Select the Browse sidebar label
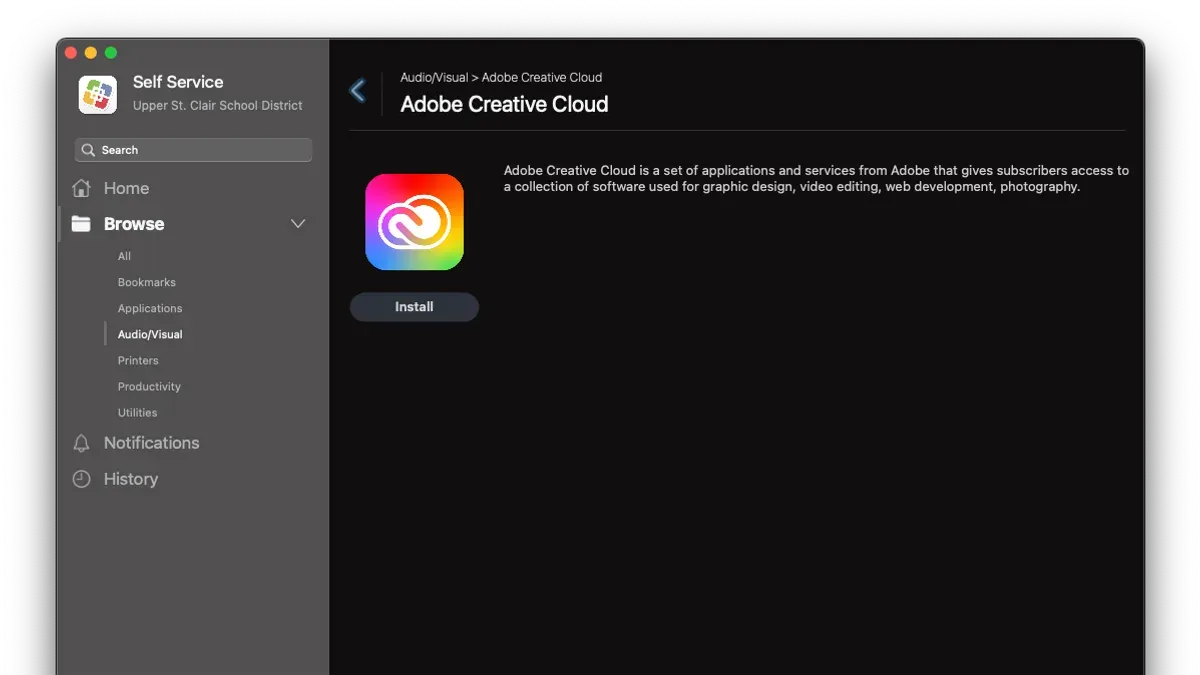Image resolution: width=1200 pixels, height=675 pixels. pyautogui.click(x=134, y=224)
